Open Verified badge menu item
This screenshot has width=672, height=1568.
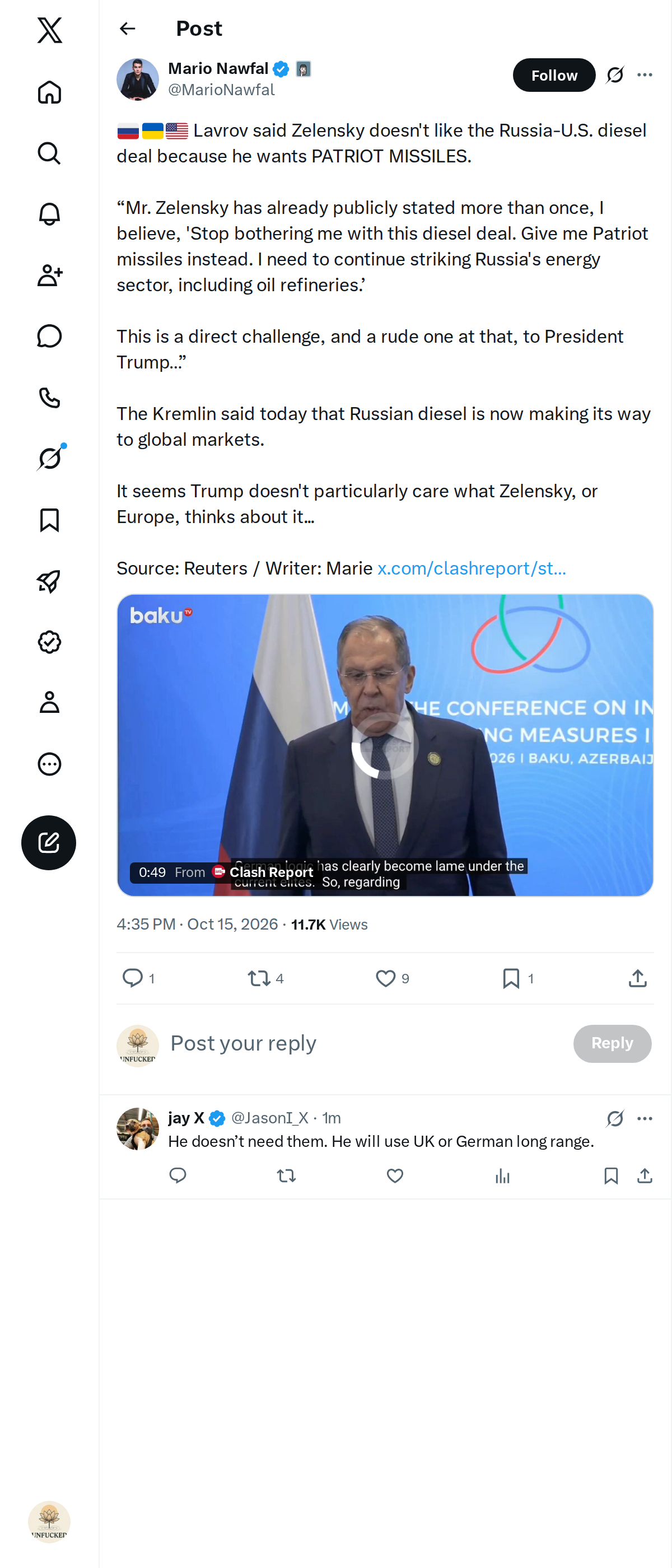(49, 642)
